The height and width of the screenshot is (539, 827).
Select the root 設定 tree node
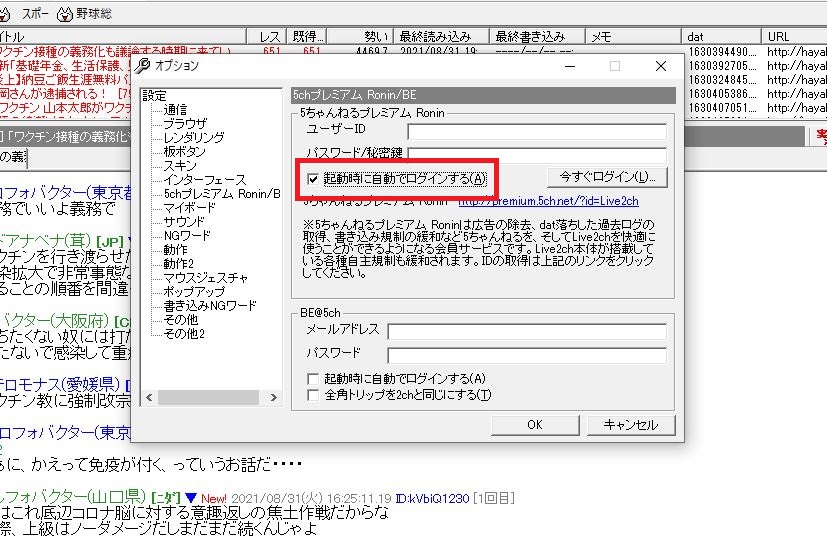click(x=155, y=96)
